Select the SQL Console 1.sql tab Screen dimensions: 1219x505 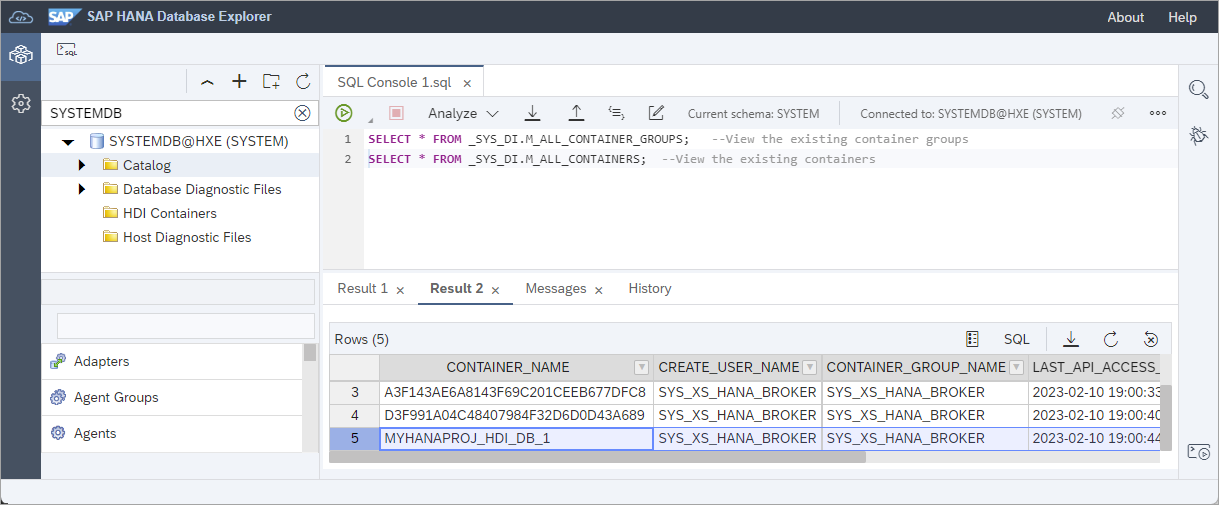coord(394,82)
